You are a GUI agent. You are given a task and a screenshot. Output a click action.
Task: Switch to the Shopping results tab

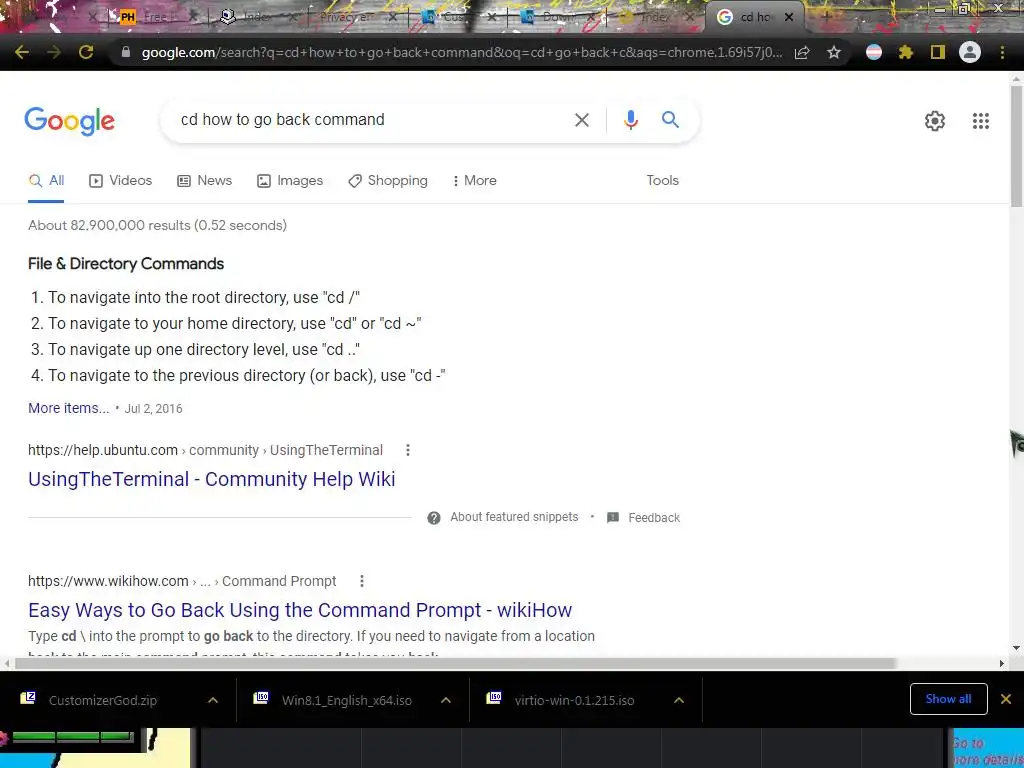(x=387, y=181)
